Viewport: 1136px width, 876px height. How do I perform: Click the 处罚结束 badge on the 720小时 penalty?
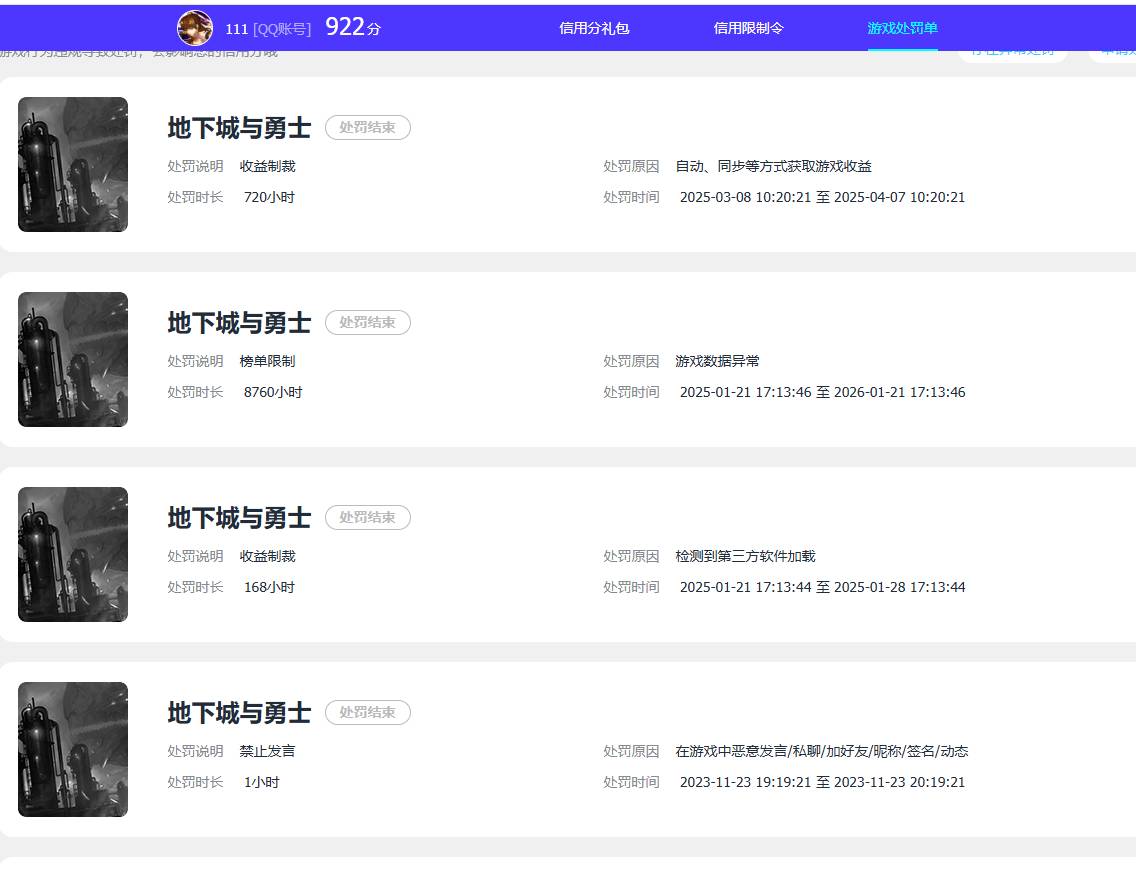coord(368,127)
